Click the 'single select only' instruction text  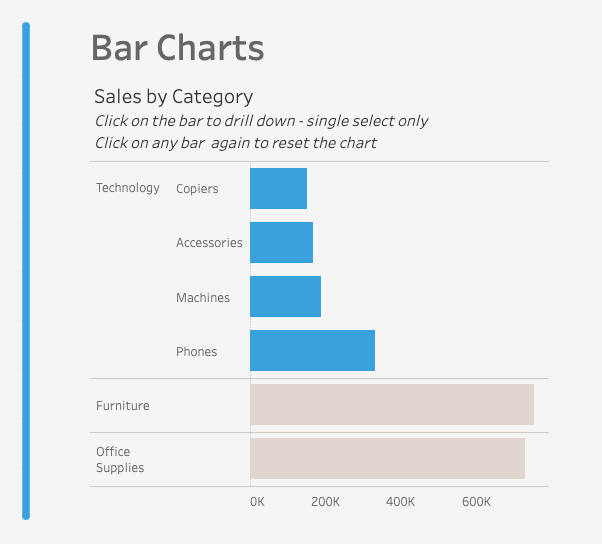click(x=367, y=121)
